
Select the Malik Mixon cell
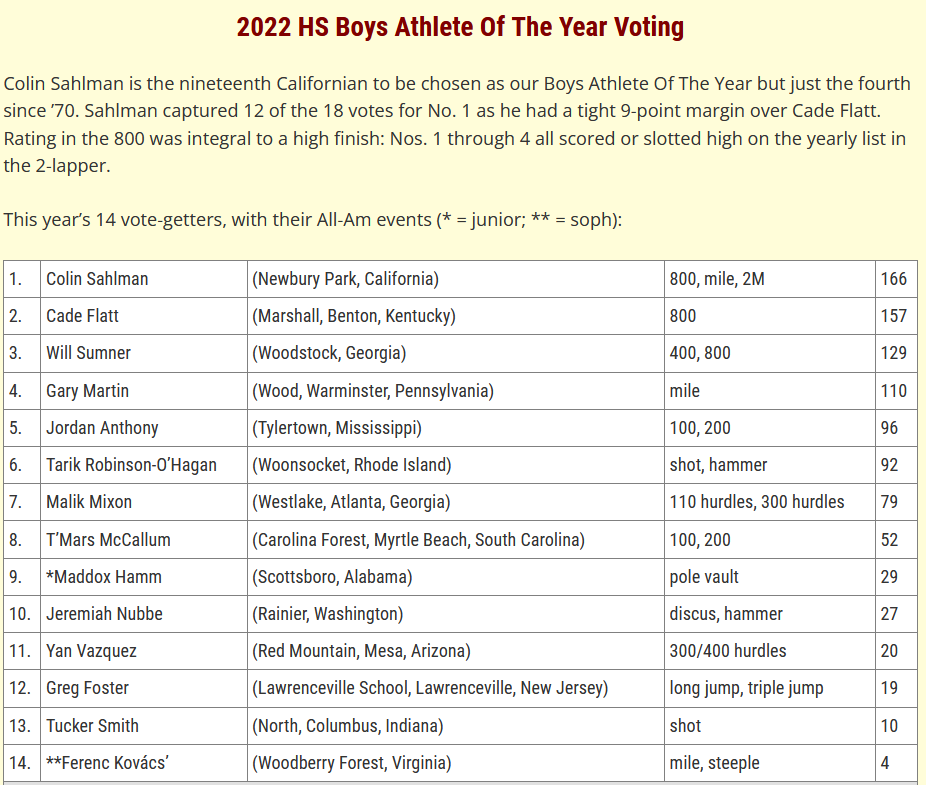coord(144,502)
